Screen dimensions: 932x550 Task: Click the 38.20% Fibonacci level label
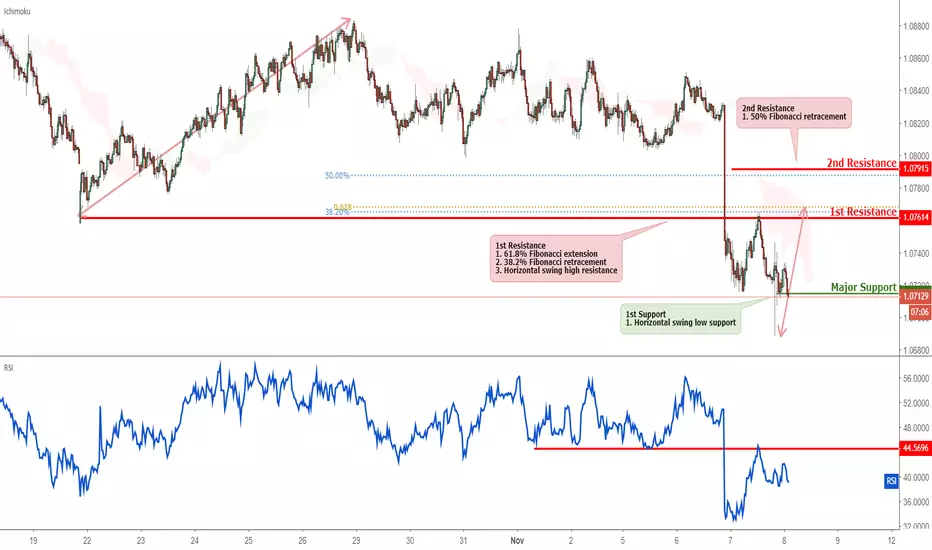(x=337, y=212)
